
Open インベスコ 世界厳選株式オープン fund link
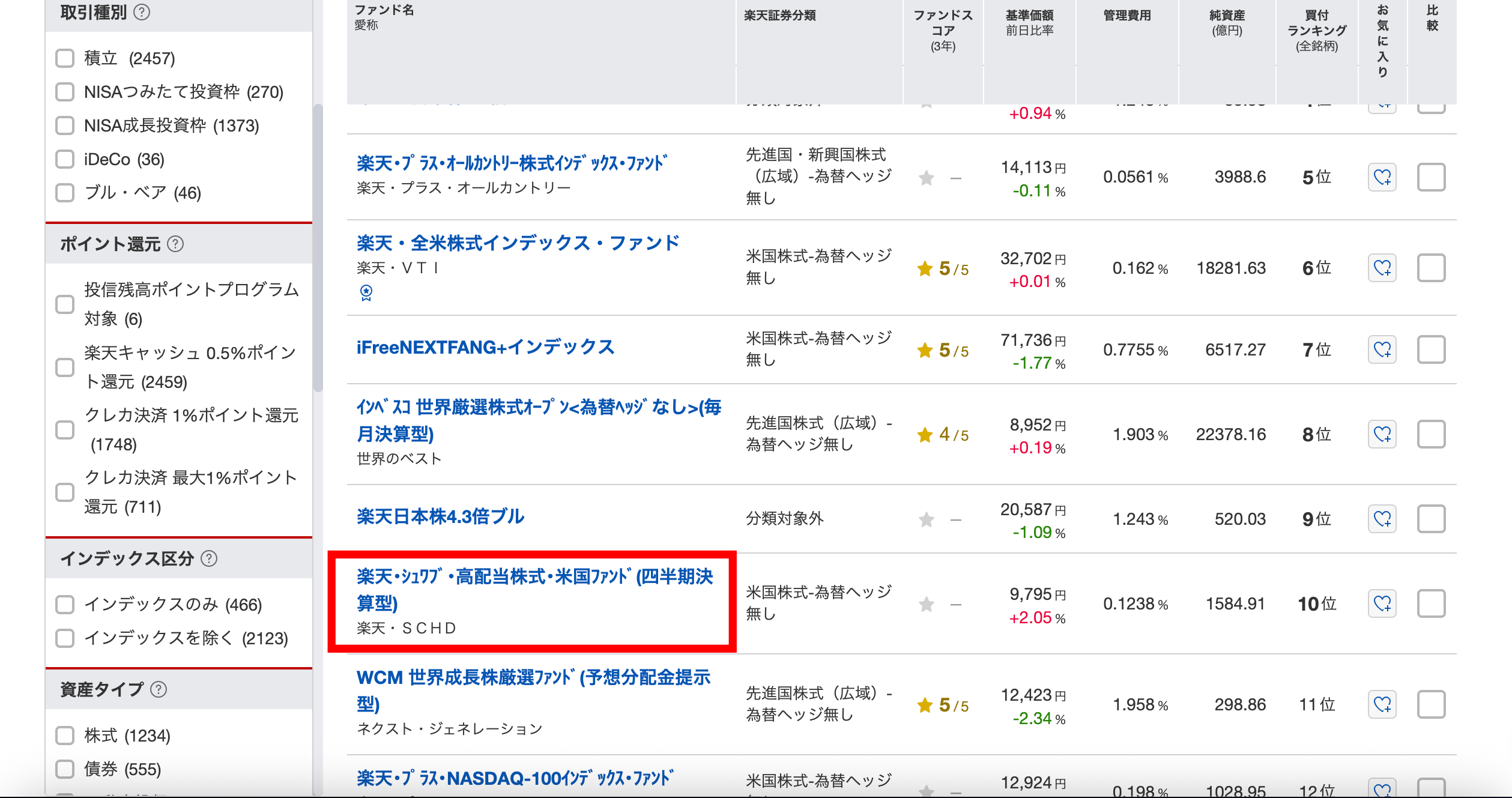(539, 420)
